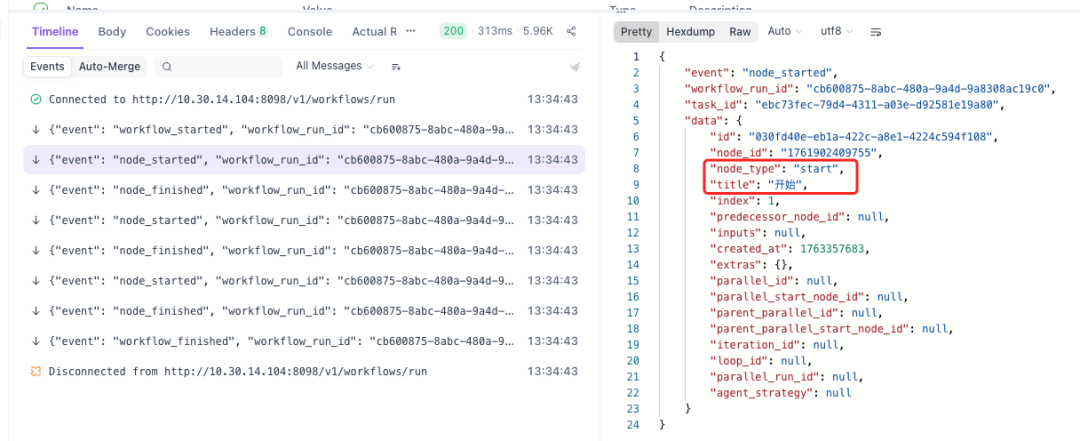Click the "inputs": null line
The width and height of the screenshot is (1080, 441).
756,232
